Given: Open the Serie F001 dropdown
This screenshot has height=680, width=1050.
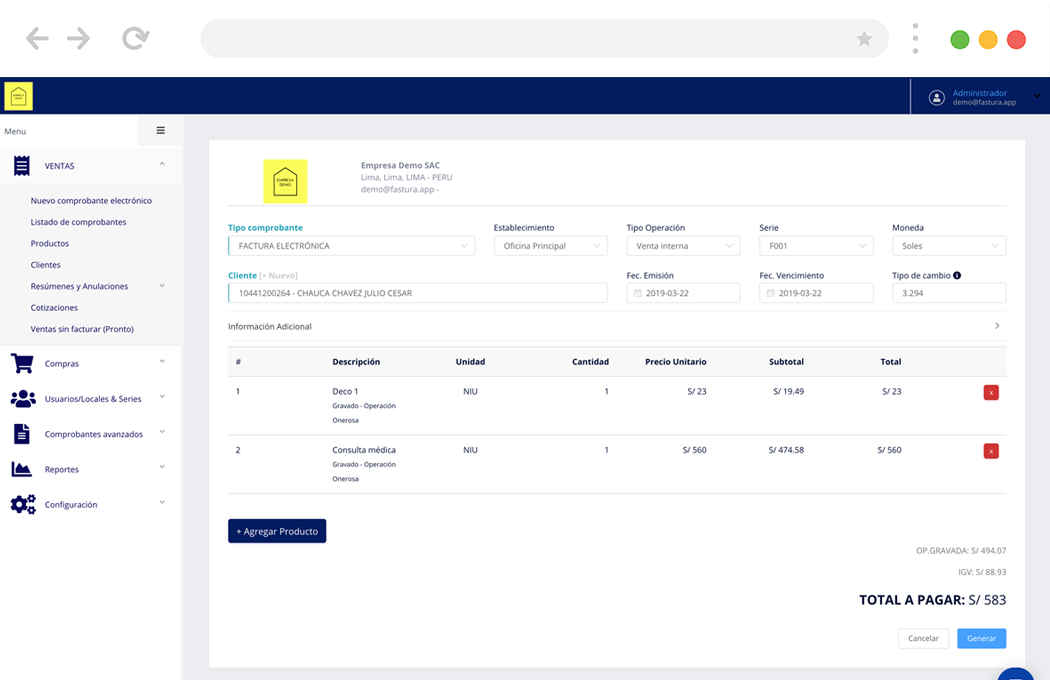Looking at the screenshot, I should pos(816,246).
